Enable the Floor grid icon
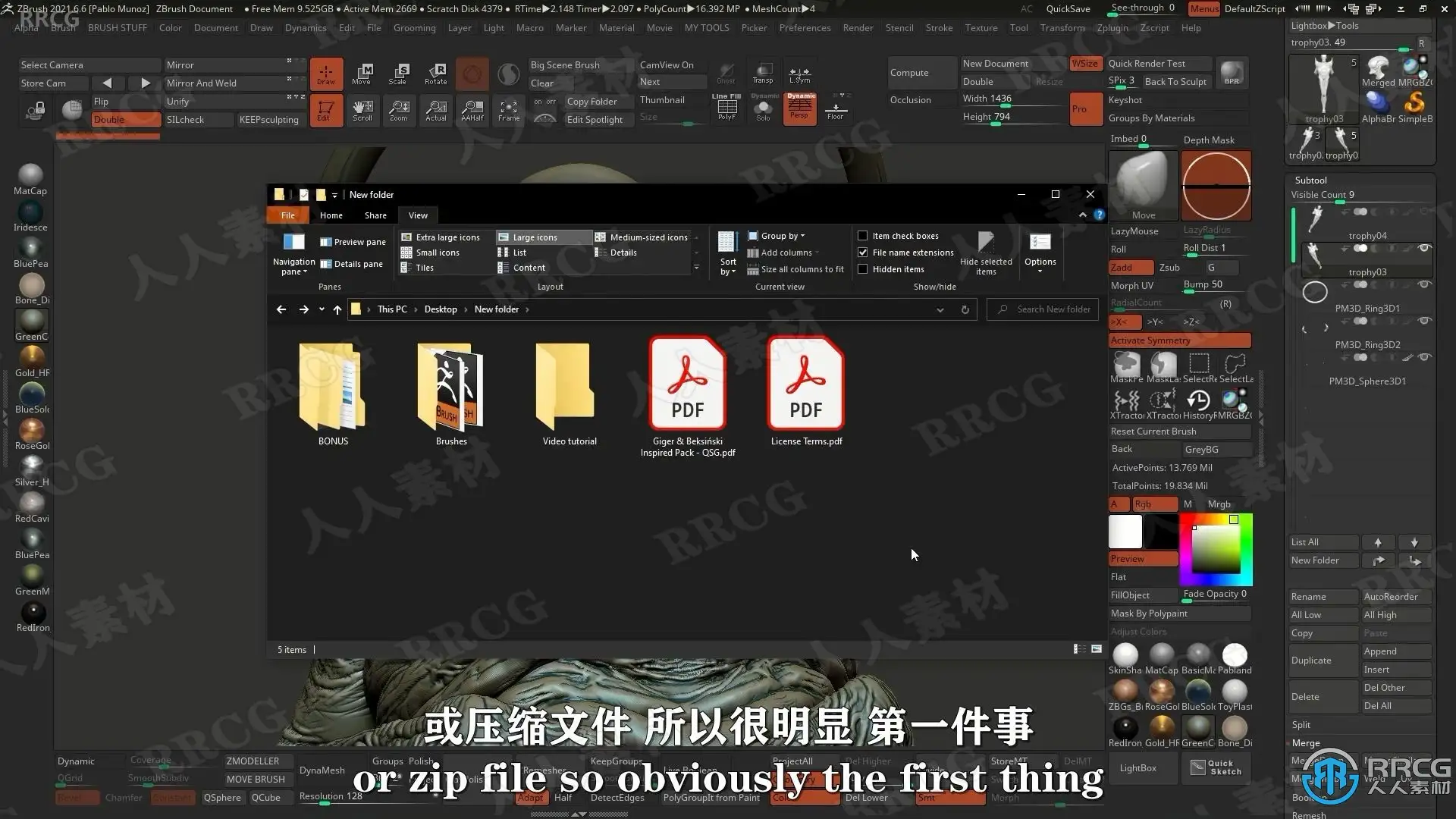 tap(836, 108)
